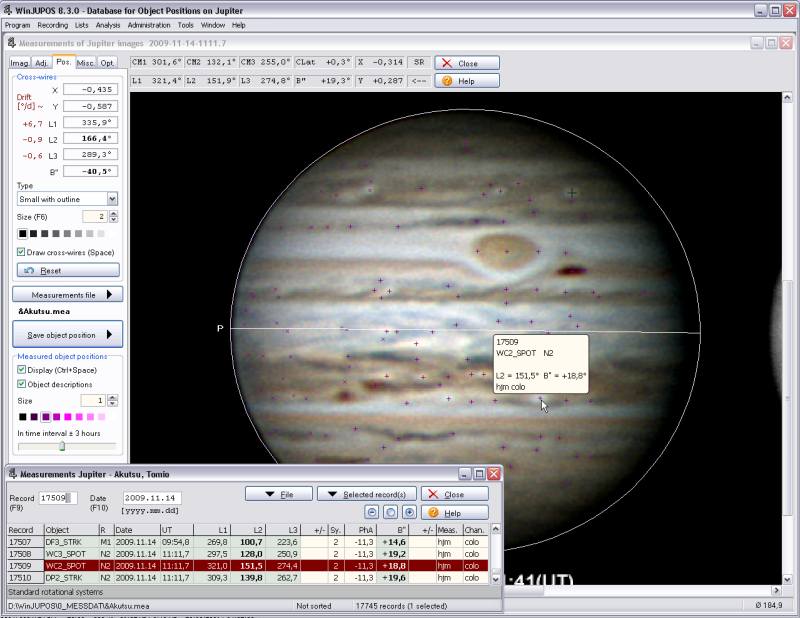The image size is (800, 618).
Task: Click the Measurements of Jupiter images window icon
Action: (12, 43)
